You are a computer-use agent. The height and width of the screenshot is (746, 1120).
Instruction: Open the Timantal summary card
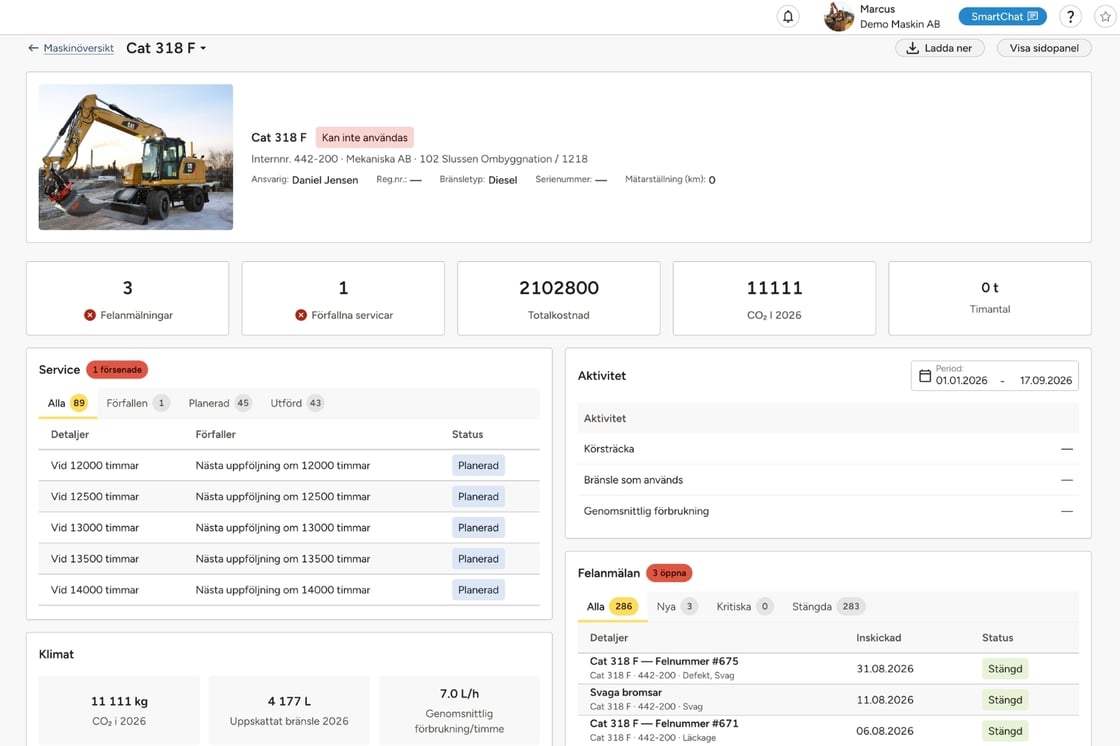[x=990, y=298]
